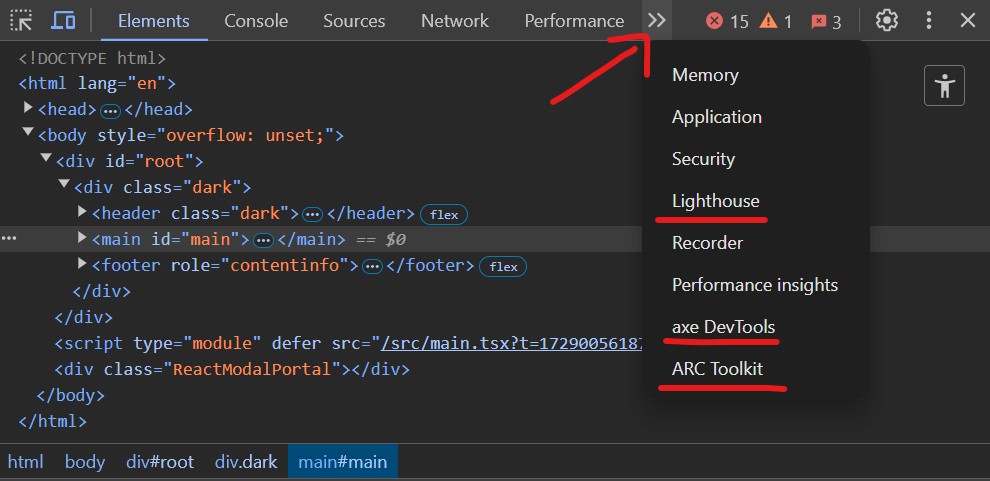Click the script type="module" line
Image resolution: width=990 pixels, height=481 pixels.
pos(349,344)
